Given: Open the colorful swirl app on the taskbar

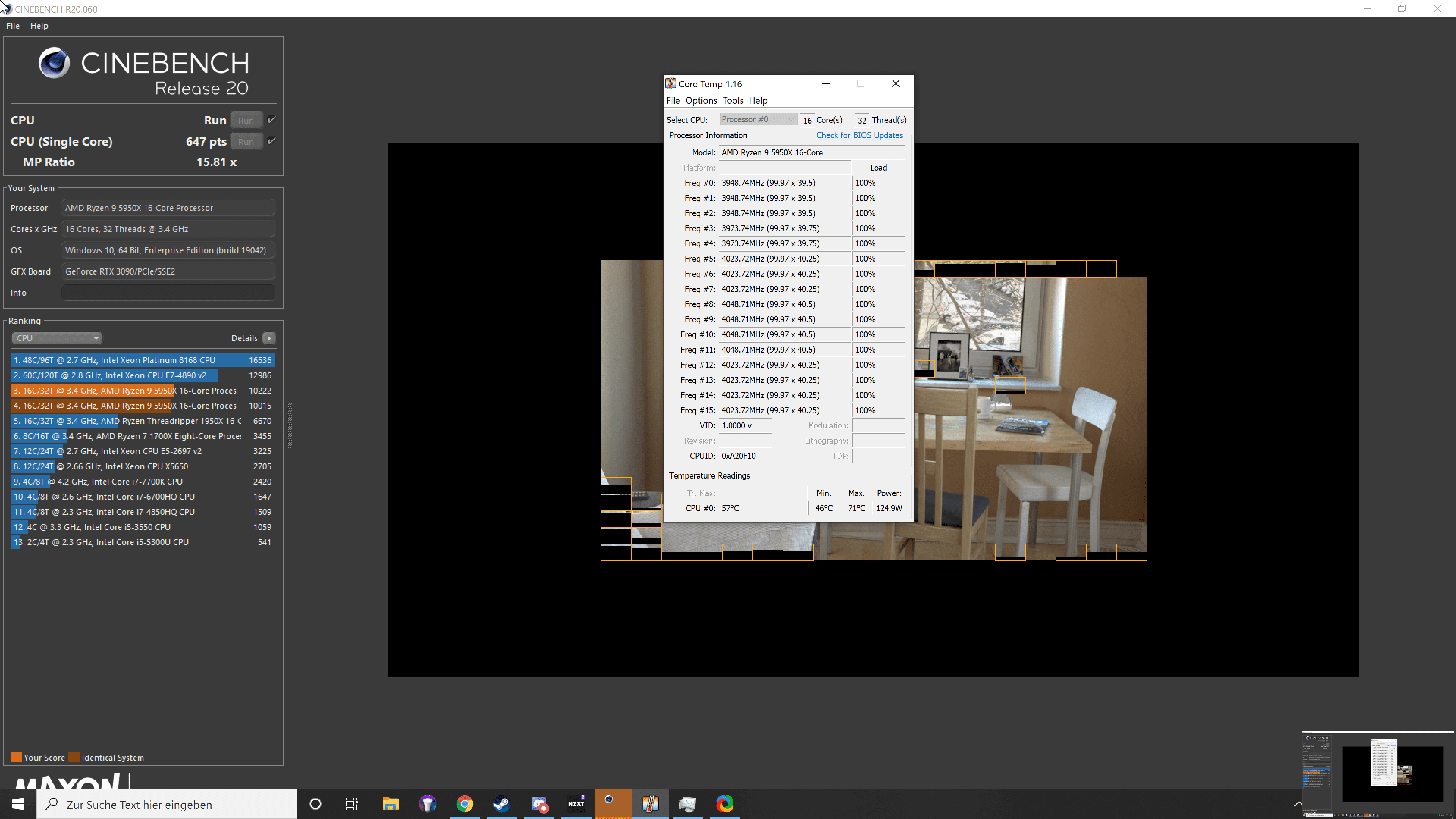Looking at the screenshot, I should pyautogui.click(x=725, y=804).
